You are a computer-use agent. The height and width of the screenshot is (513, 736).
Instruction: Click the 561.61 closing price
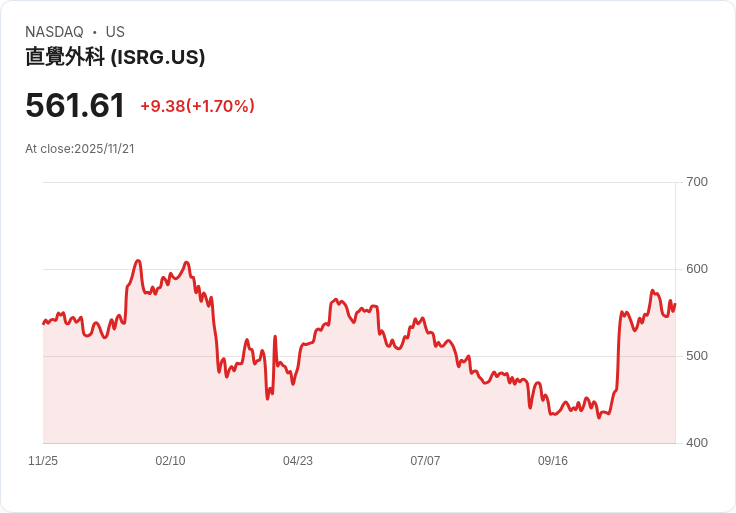[75, 106]
